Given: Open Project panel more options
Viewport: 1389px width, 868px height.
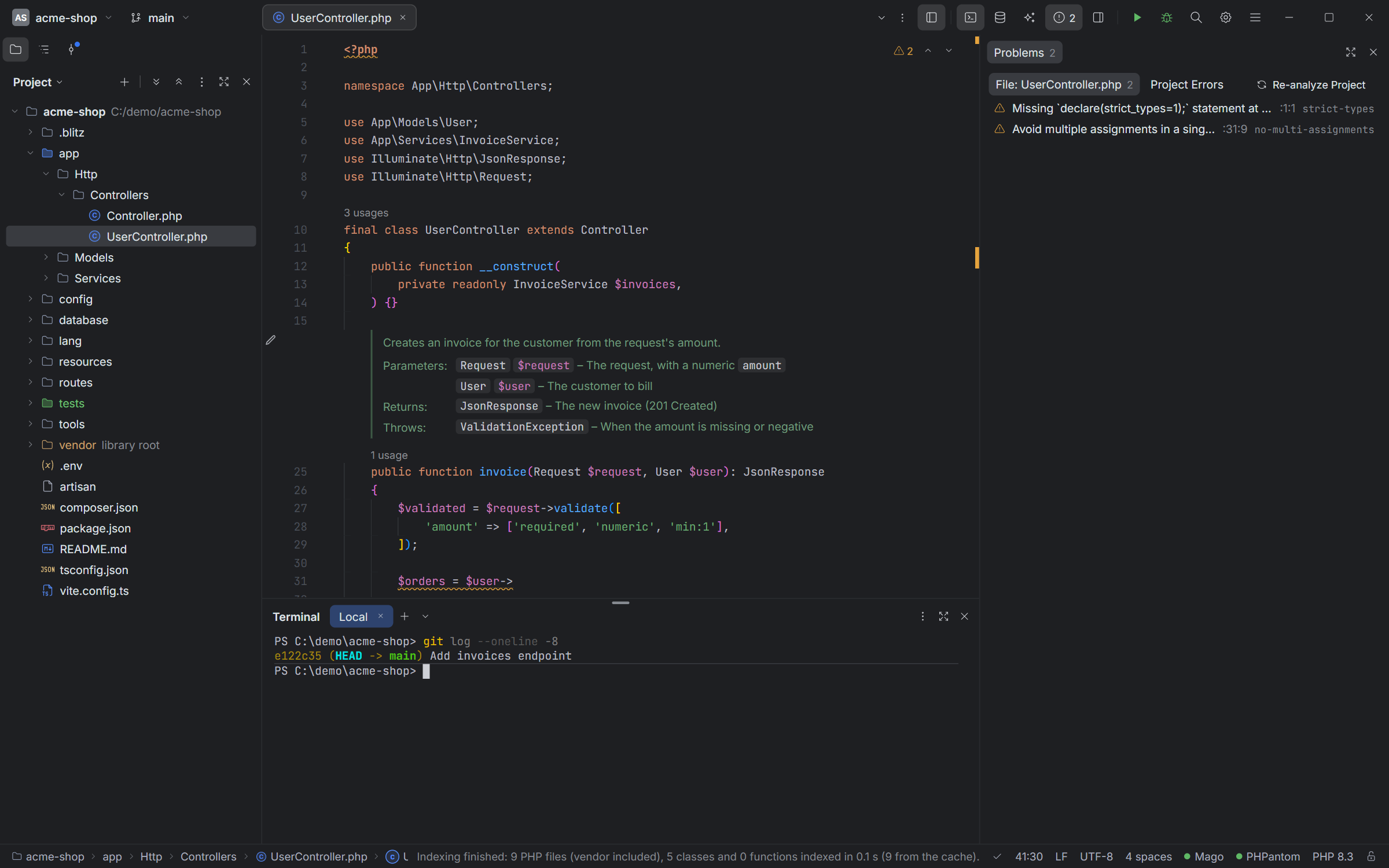Looking at the screenshot, I should [x=201, y=82].
